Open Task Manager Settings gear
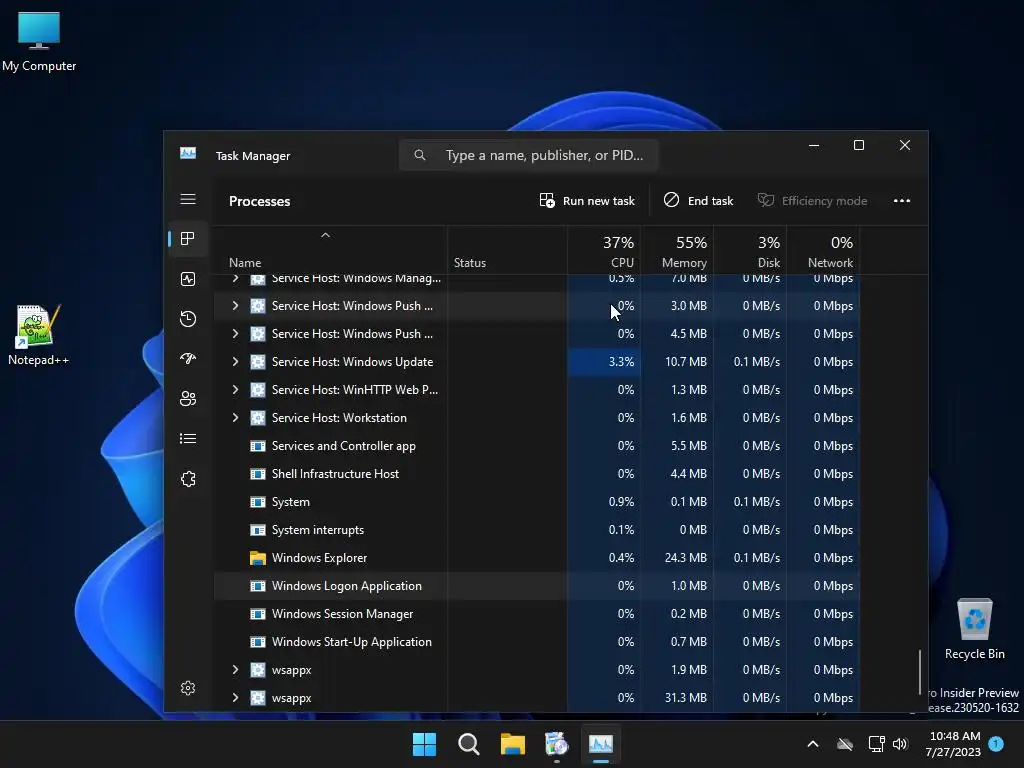This screenshot has width=1024, height=768. coord(188,688)
